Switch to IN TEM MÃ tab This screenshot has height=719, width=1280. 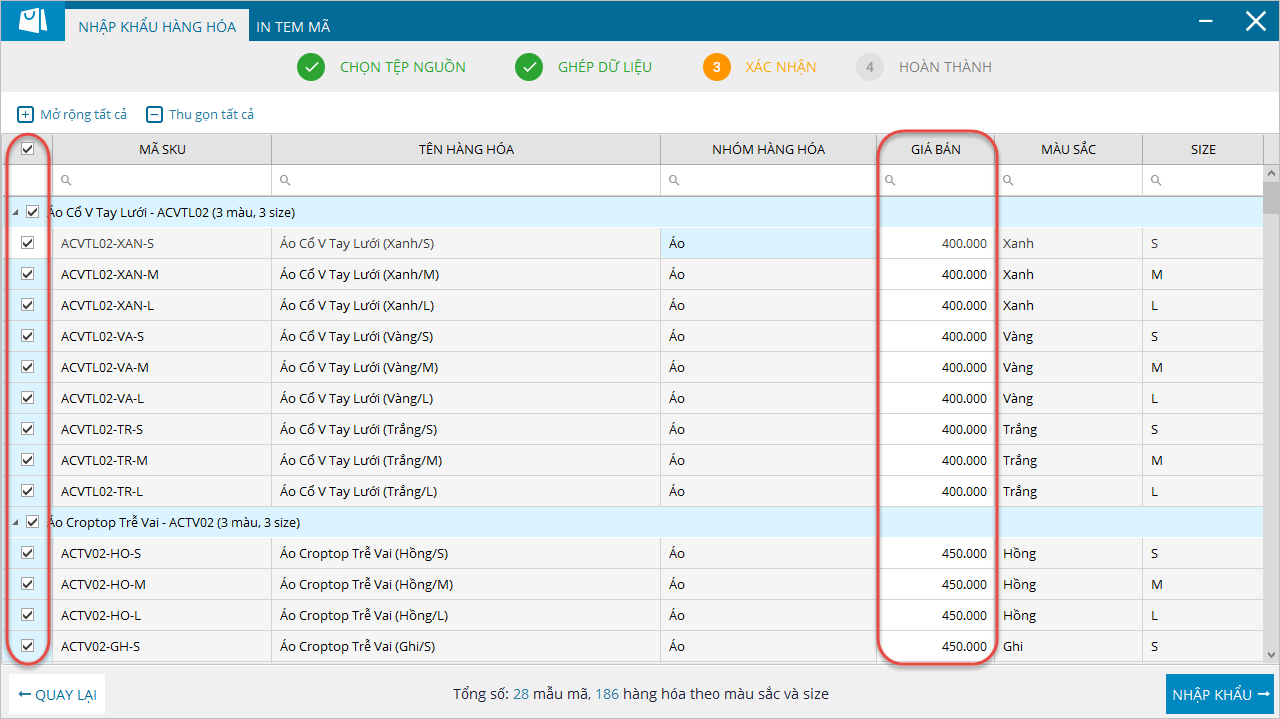(x=293, y=27)
